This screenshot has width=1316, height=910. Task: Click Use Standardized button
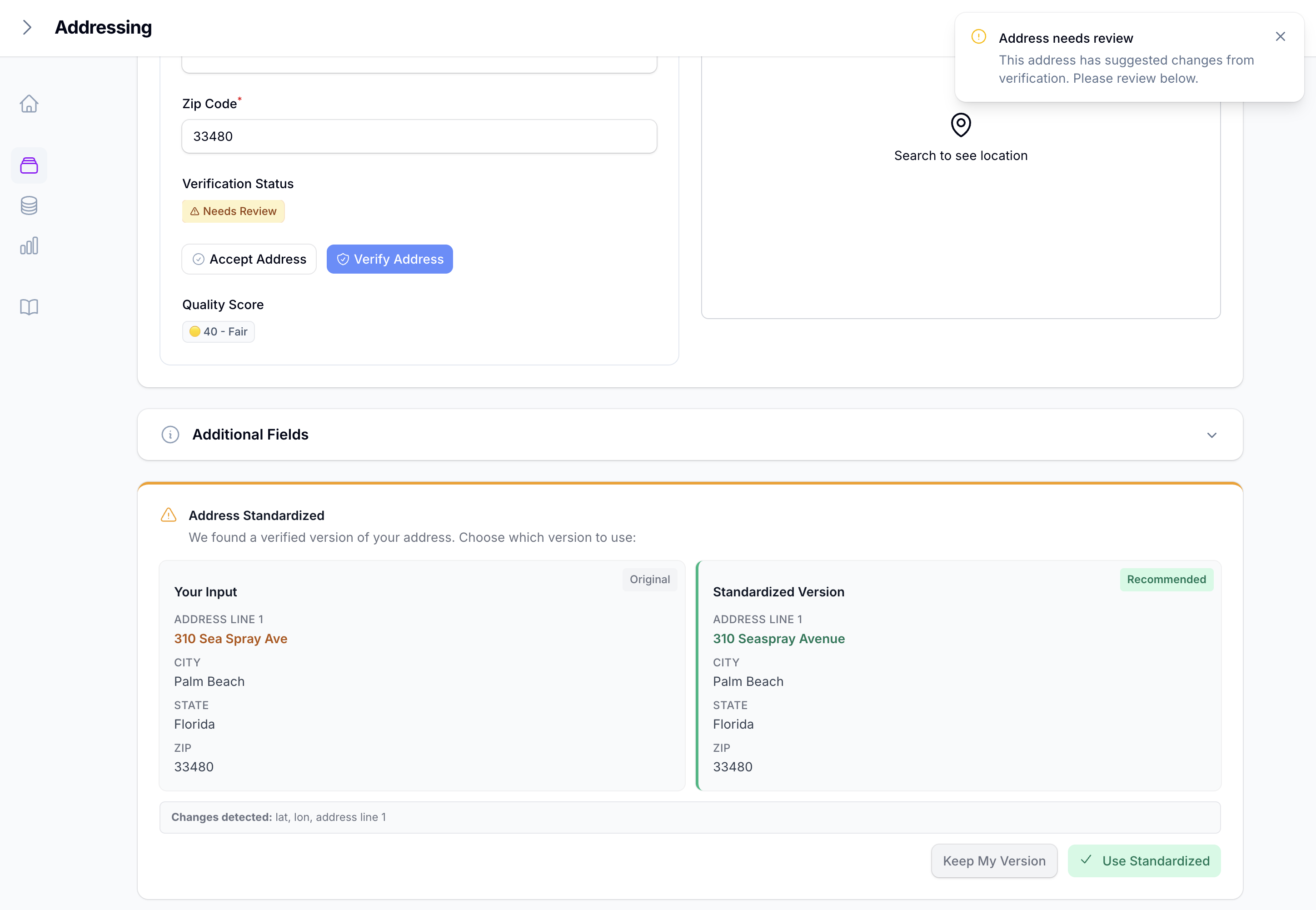(1144, 861)
